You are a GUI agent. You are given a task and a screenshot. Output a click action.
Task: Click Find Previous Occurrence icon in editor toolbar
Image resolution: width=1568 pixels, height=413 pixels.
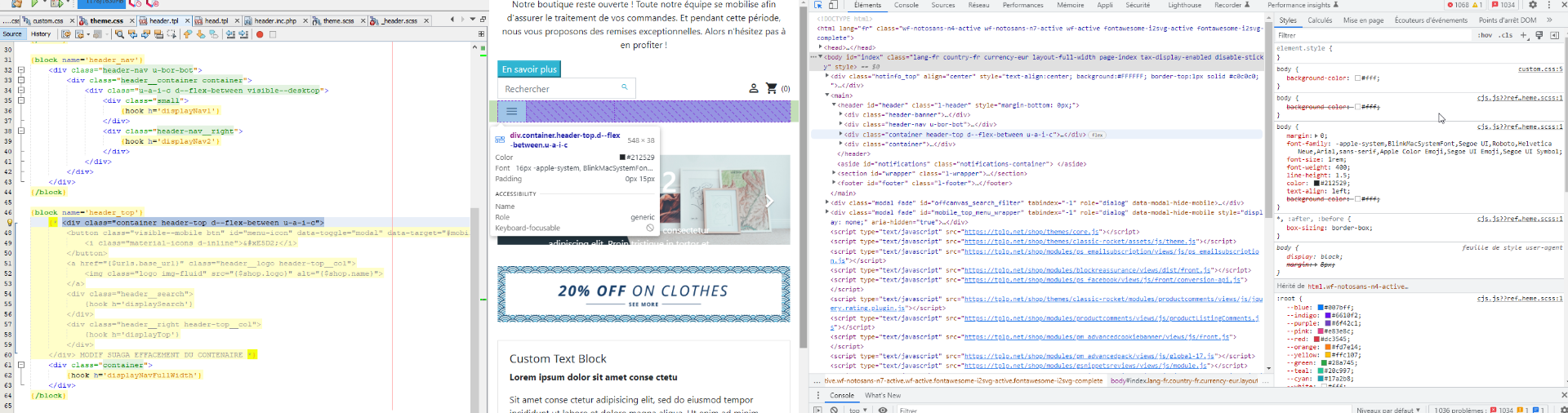(132, 34)
